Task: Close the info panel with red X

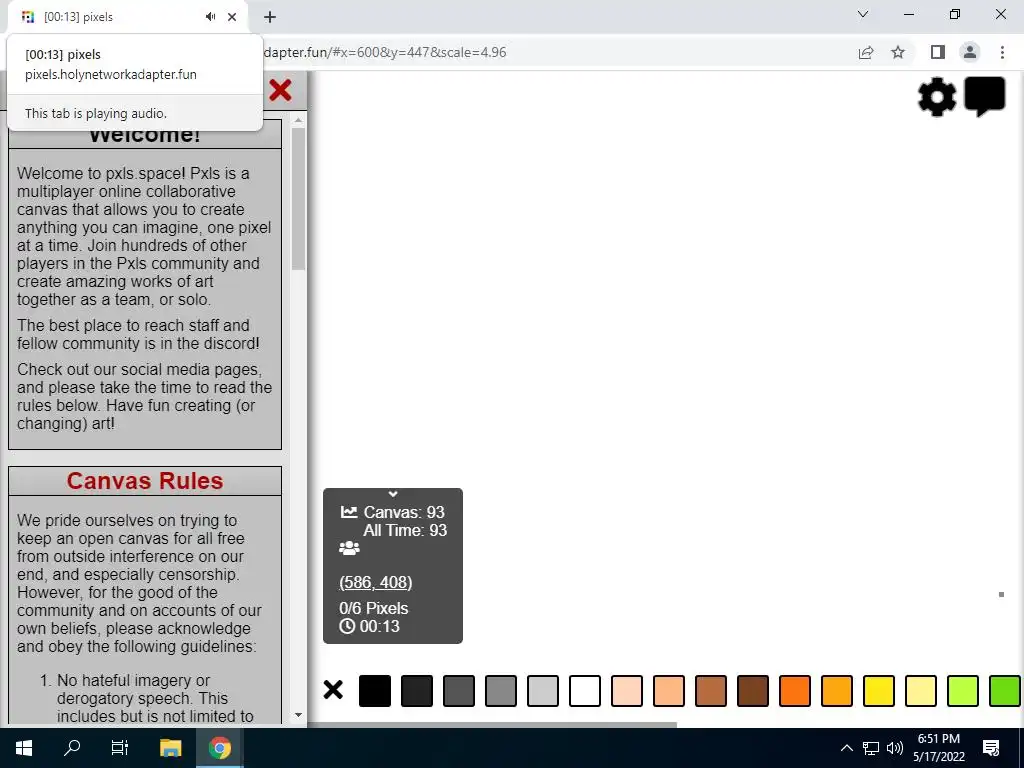Action: coord(280,90)
